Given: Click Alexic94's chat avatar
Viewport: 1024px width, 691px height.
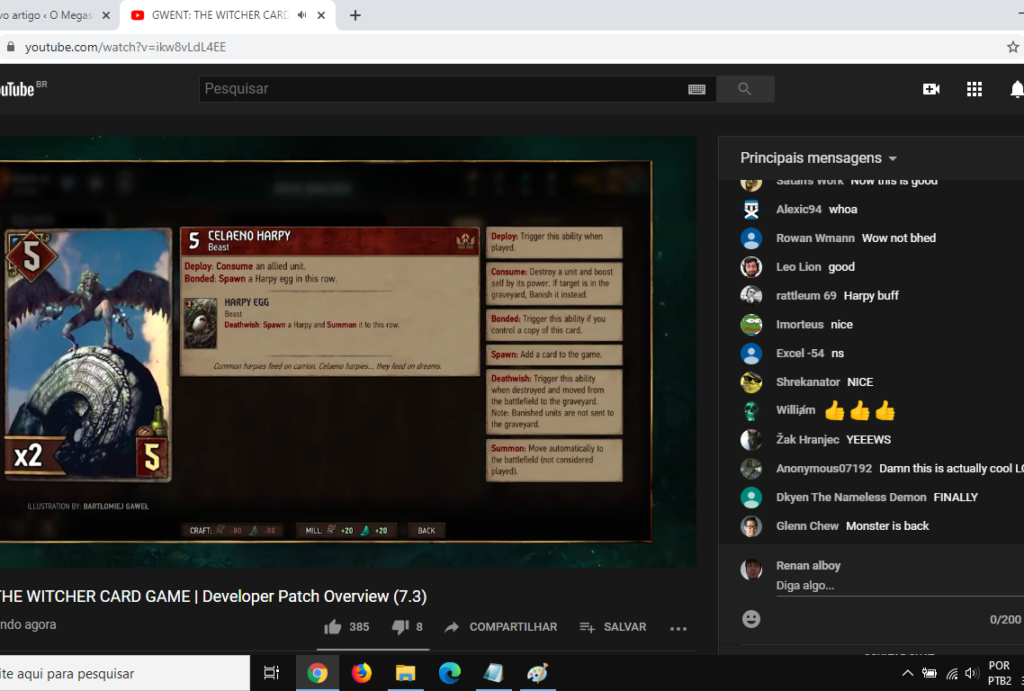Looking at the screenshot, I should [751, 209].
